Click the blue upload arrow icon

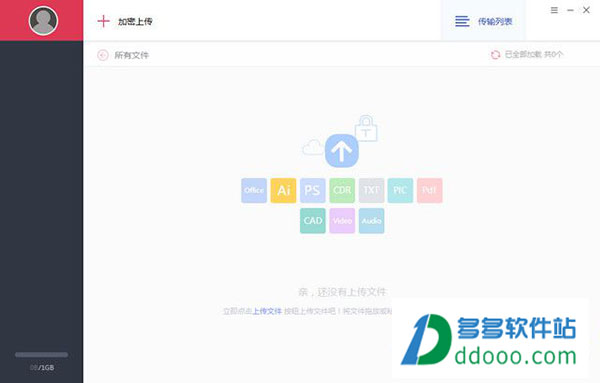[342, 151]
